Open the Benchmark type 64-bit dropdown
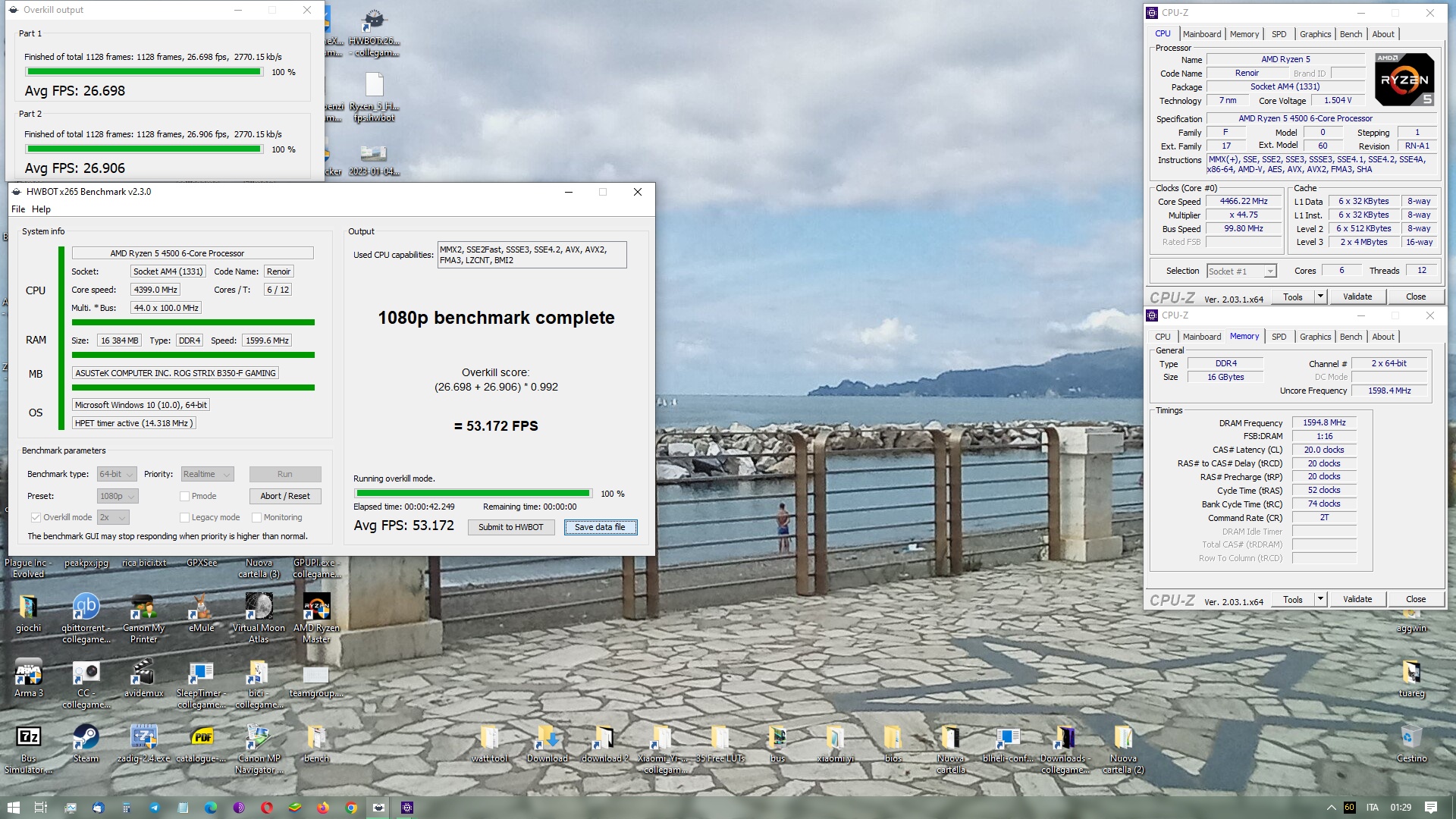Viewport: 1456px width, 819px height. [117, 474]
